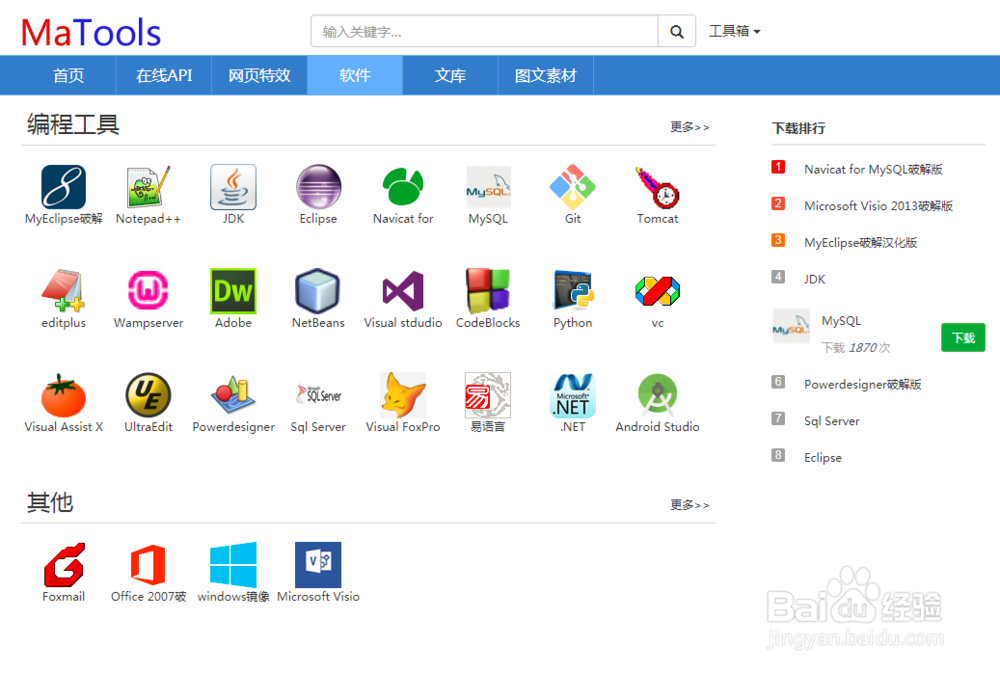The height and width of the screenshot is (673, 1000).
Task: Open the 在线API tab
Action: pos(164,75)
